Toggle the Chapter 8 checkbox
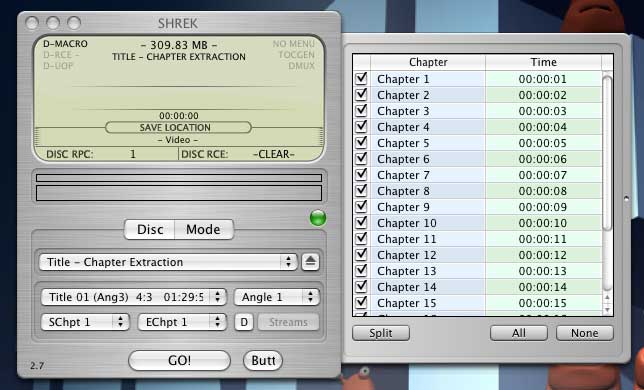The image size is (644, 390). 361,190
